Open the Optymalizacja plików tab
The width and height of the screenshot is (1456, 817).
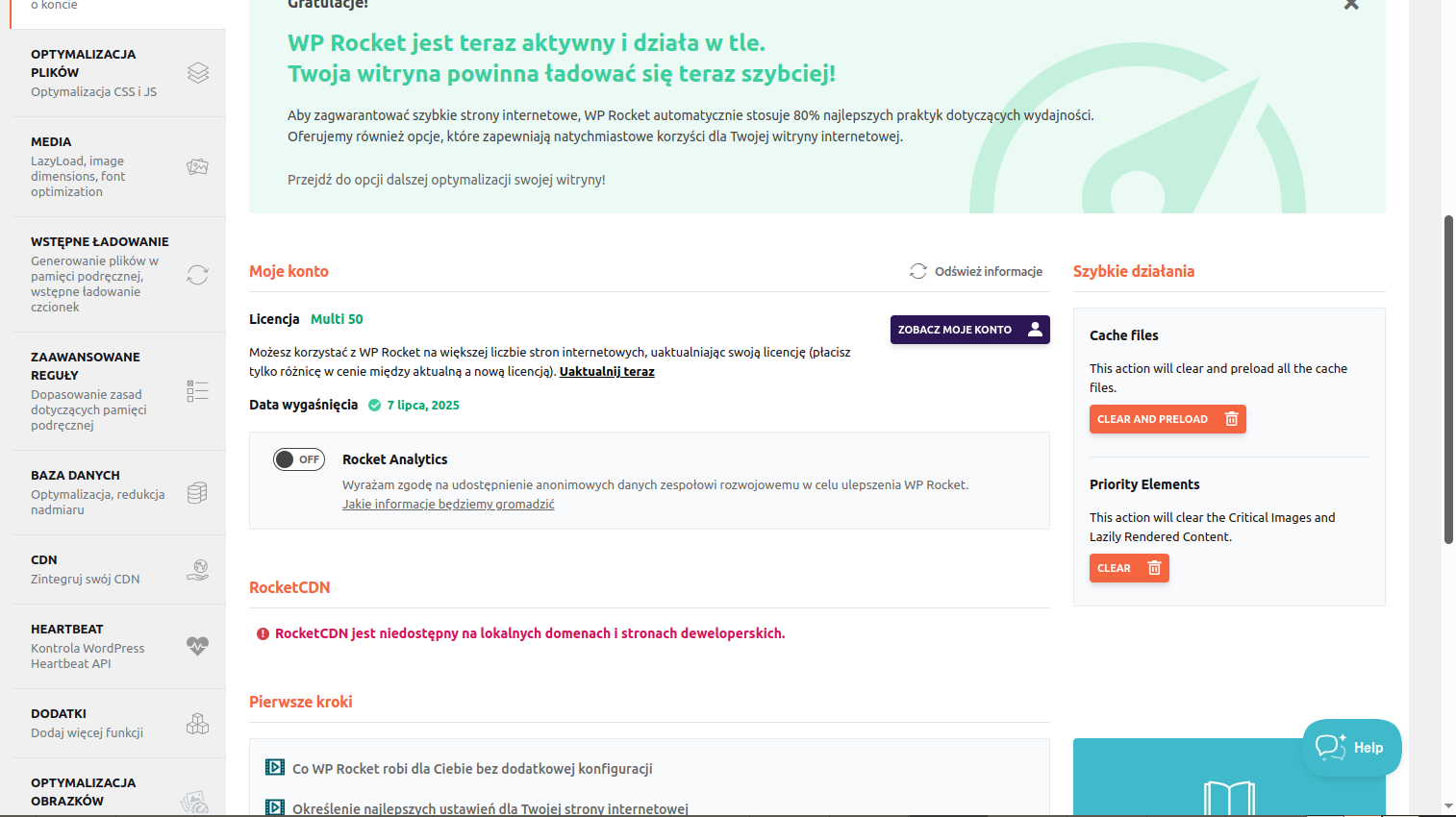click(118, 73)
